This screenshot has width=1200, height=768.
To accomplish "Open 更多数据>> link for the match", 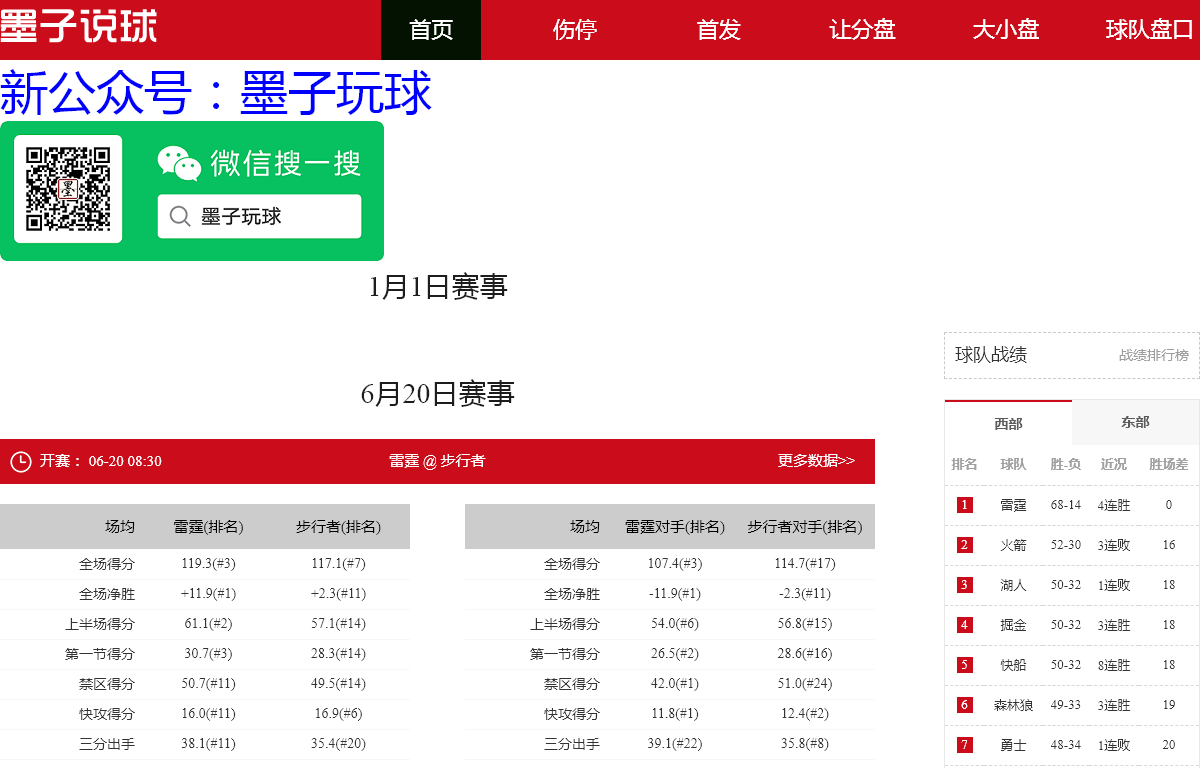I will 816,461.
